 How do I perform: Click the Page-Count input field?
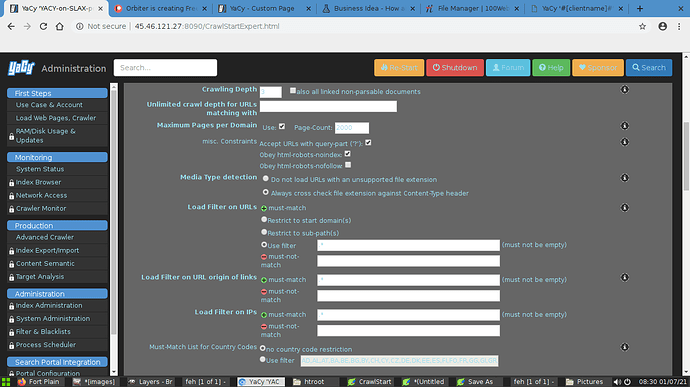coord(352,128)
